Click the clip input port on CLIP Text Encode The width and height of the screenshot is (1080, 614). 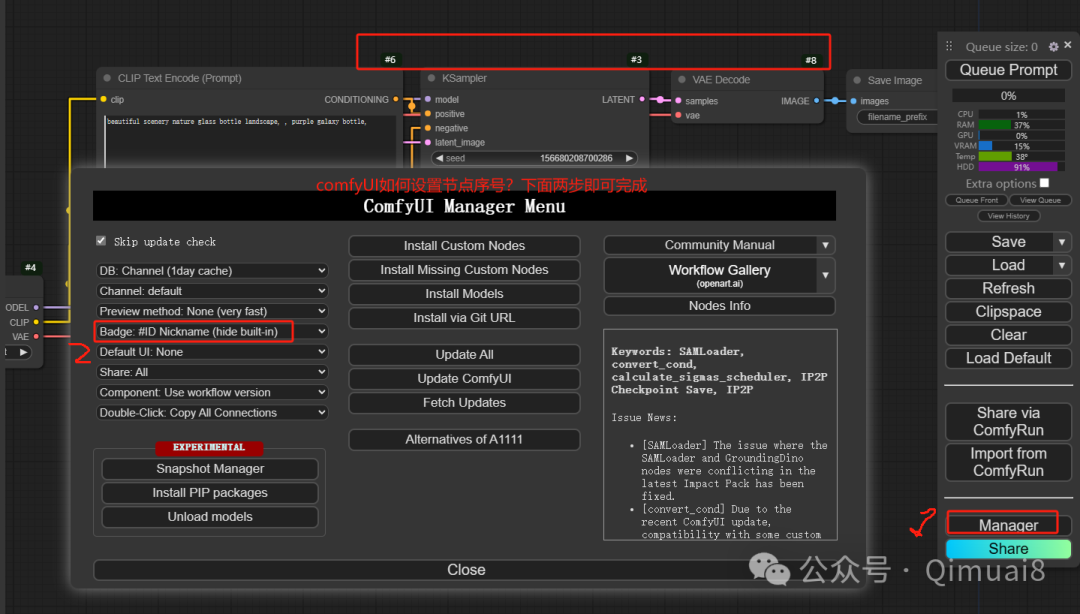pyautogui.click(x=103, y=99)
